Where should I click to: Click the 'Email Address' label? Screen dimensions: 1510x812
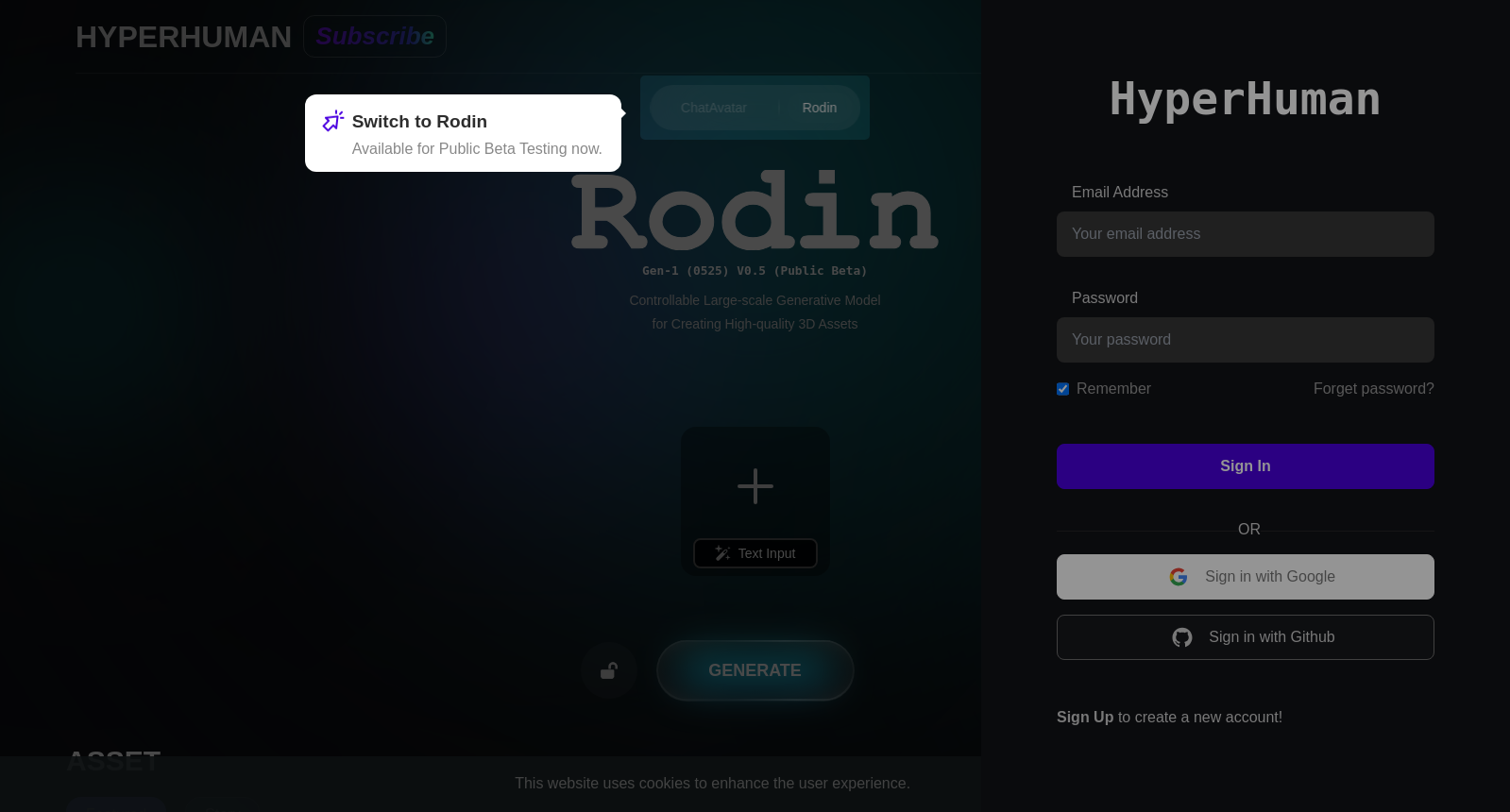pos(1120,193)
